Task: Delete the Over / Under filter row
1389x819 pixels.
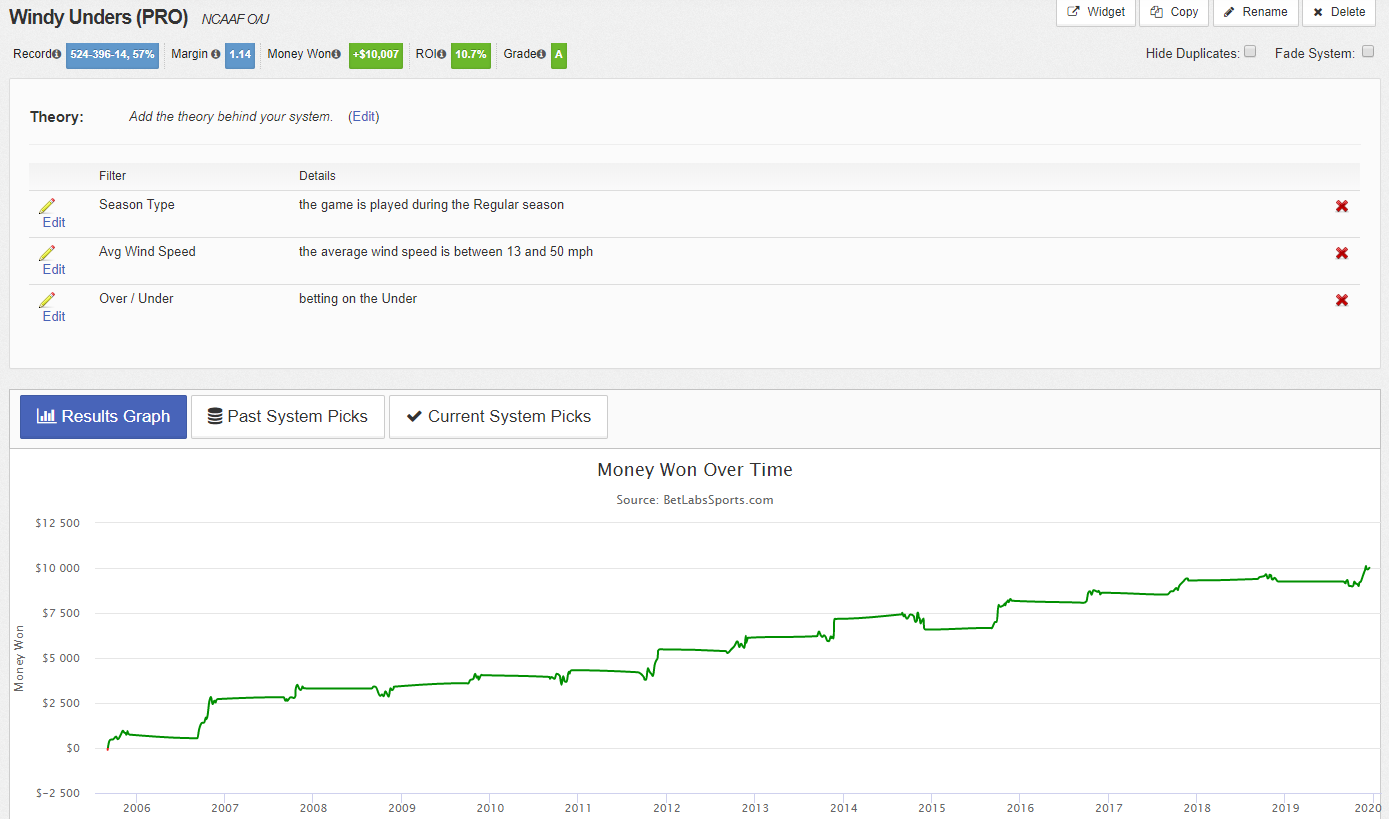Action: [1342, 300]
